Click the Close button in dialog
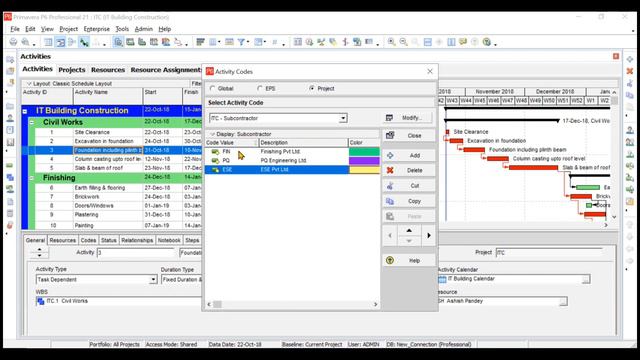The image size is (640, 360). point(408,136)
